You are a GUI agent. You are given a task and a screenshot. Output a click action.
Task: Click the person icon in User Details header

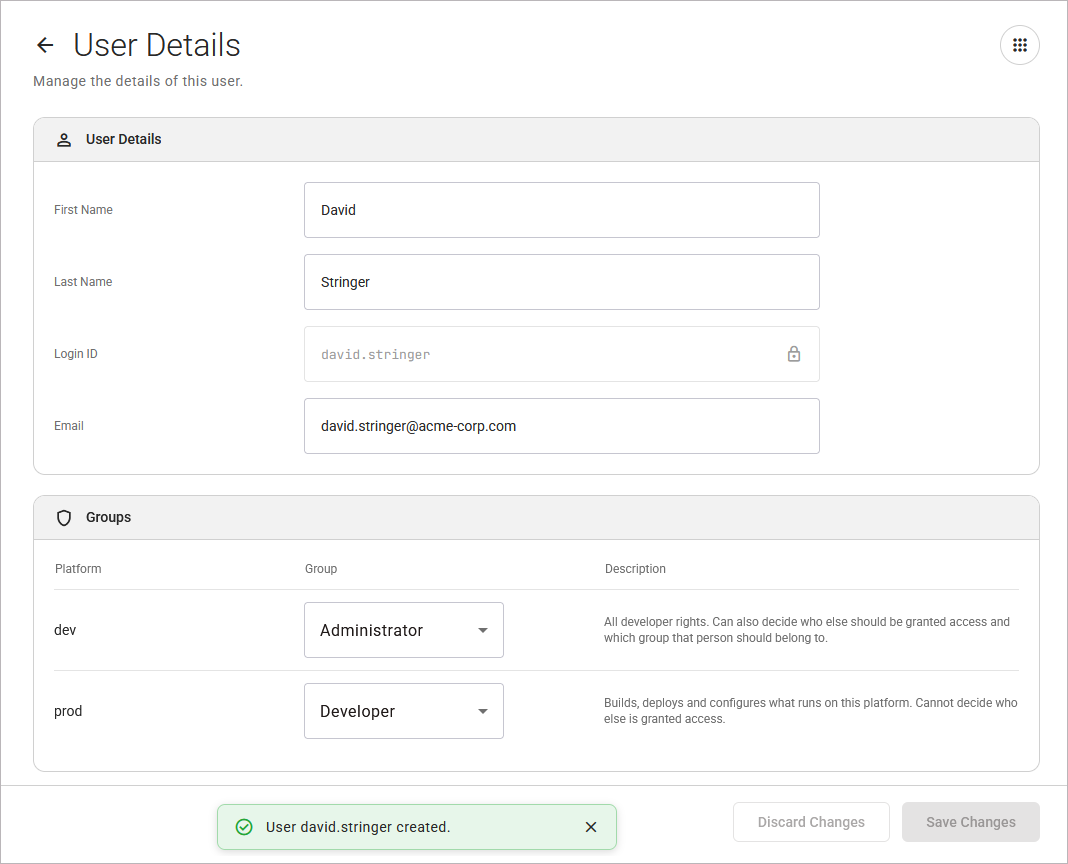(x=64, y=140)
